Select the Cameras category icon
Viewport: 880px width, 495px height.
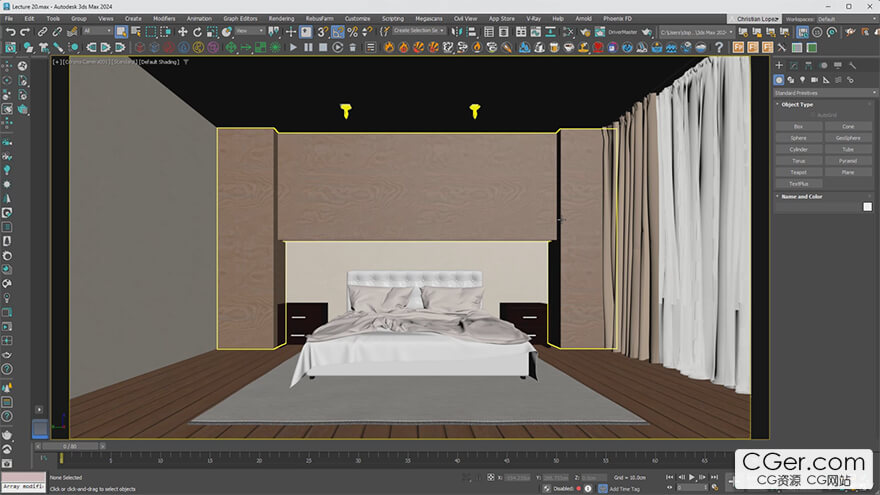click(814, 80)
